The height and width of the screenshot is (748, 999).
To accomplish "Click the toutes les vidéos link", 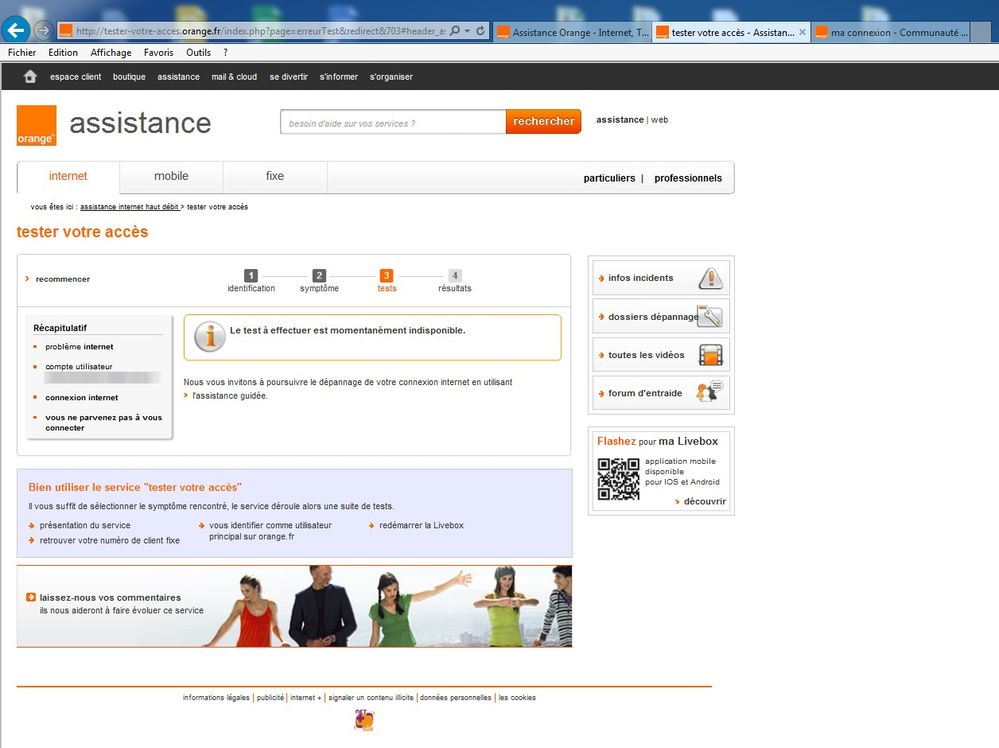I will click(x=646, y=355).
